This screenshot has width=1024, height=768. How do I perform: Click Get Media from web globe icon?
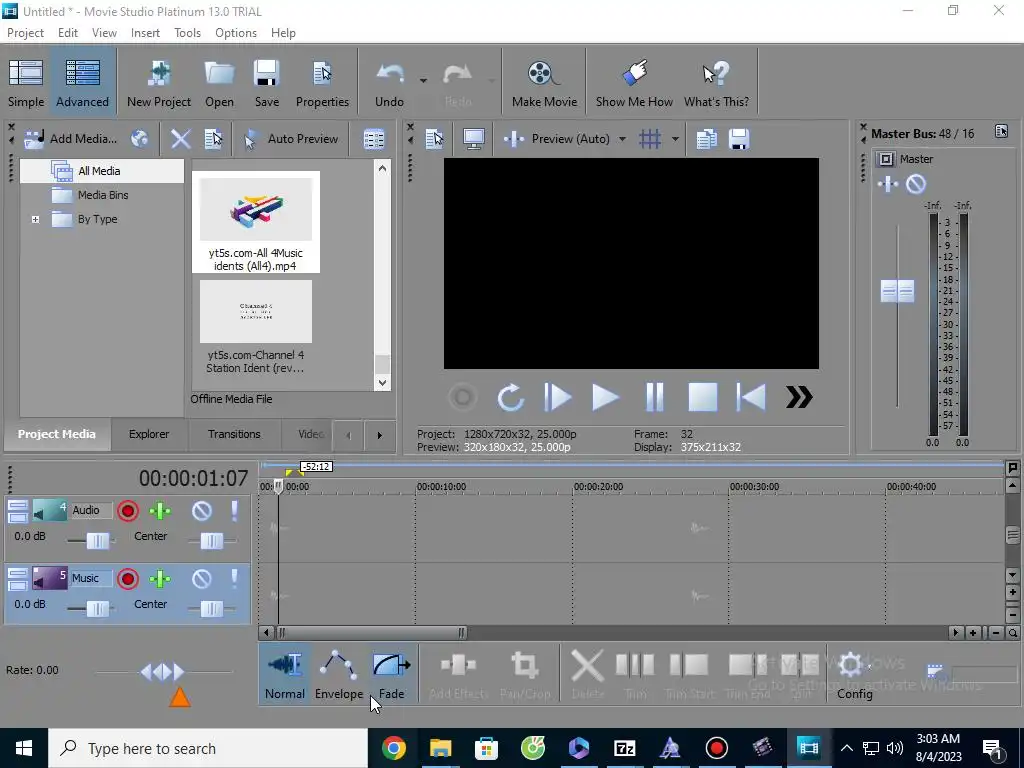[139, 138]
